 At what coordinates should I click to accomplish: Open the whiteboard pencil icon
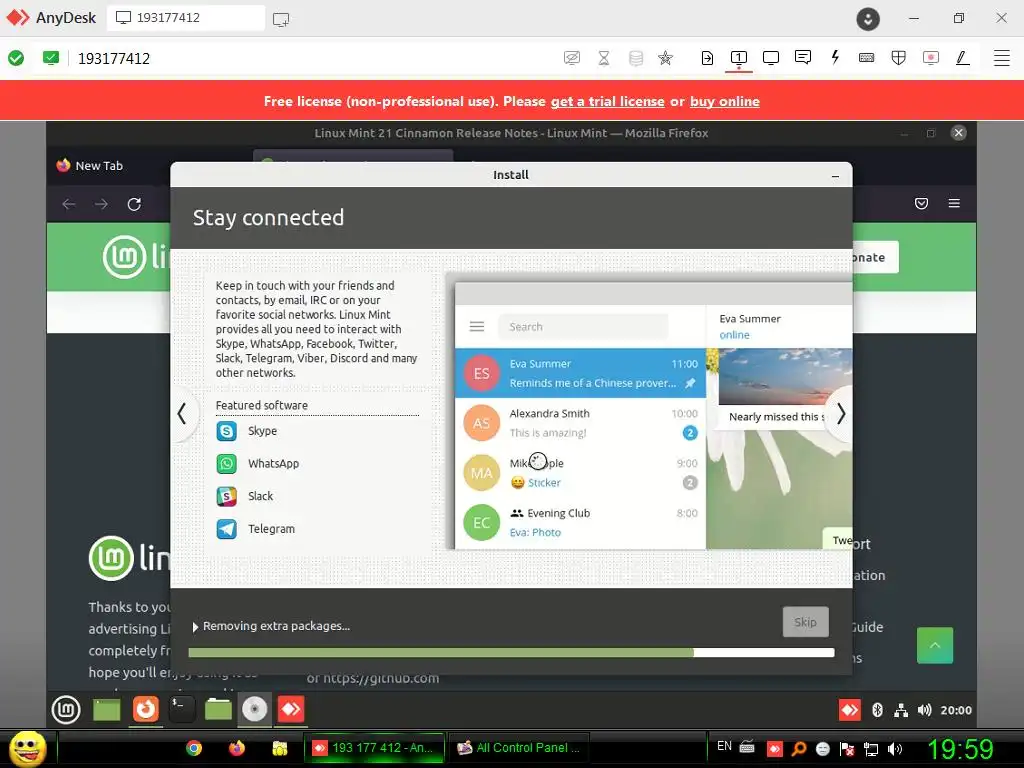point(963,58)
